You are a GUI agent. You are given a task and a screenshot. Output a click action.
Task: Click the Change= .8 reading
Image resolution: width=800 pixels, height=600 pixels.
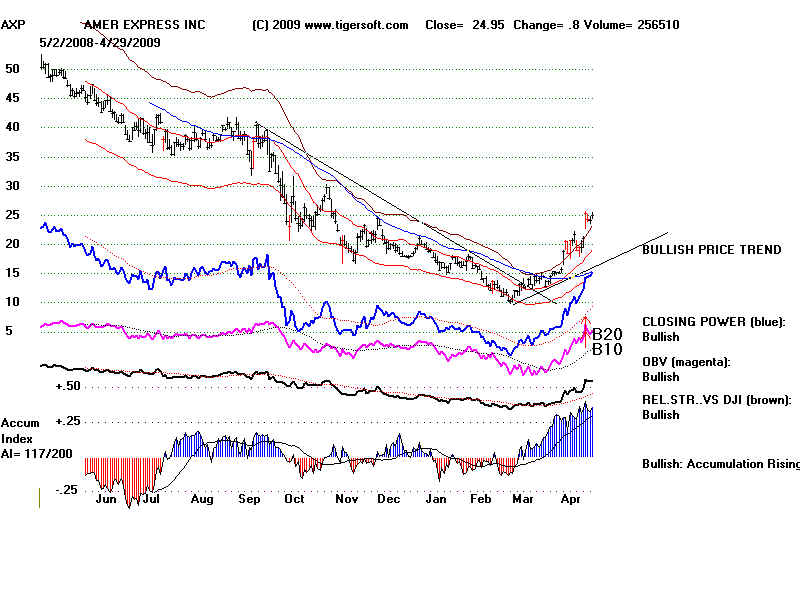tap(546, 25)
